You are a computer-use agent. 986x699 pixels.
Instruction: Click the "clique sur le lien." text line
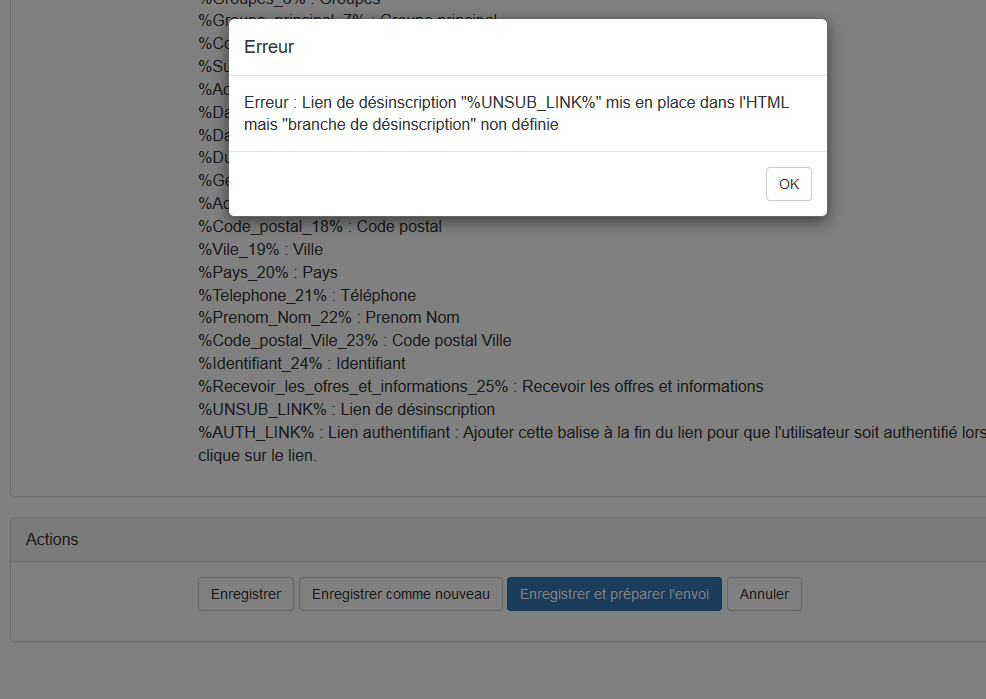(x=257, y=455)
